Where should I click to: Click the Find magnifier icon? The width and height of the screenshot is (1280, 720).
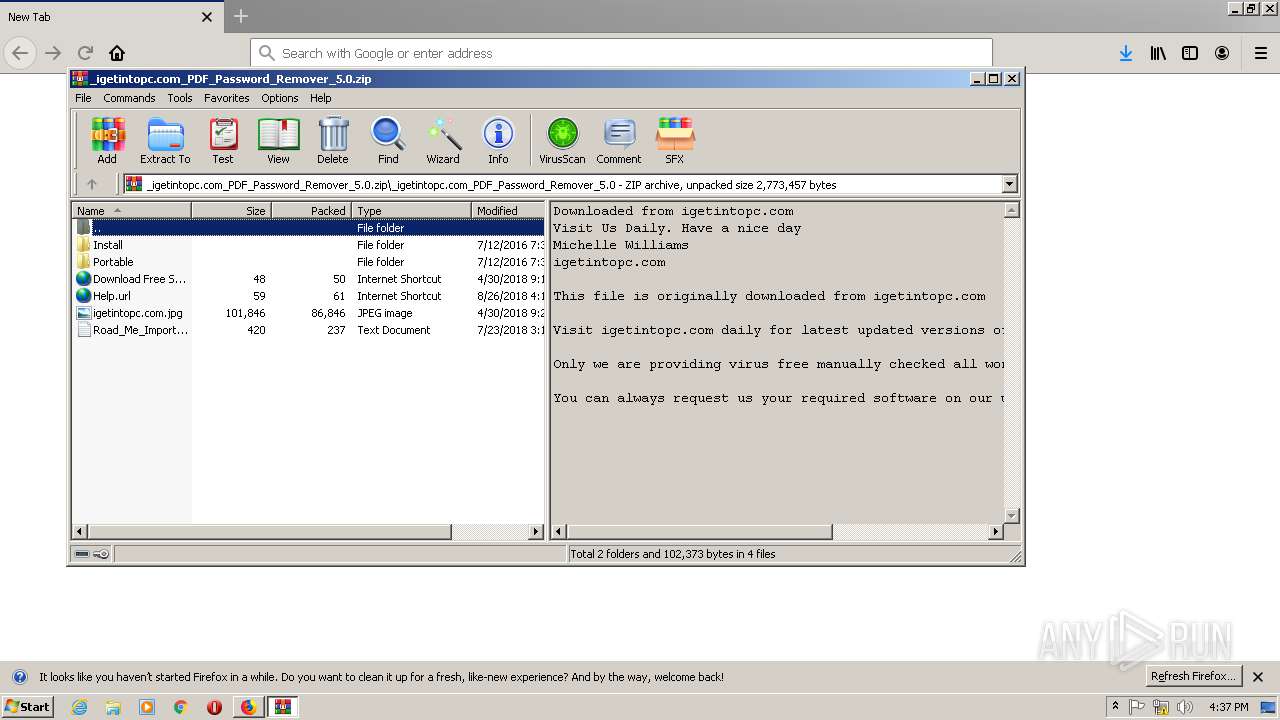point(388,140)
